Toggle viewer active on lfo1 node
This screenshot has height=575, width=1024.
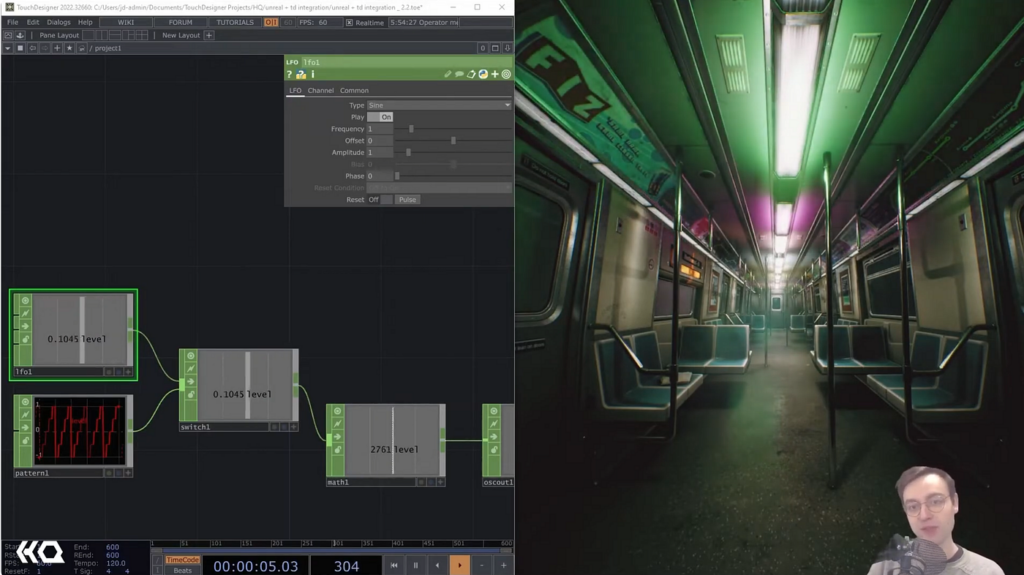[25, 301]
